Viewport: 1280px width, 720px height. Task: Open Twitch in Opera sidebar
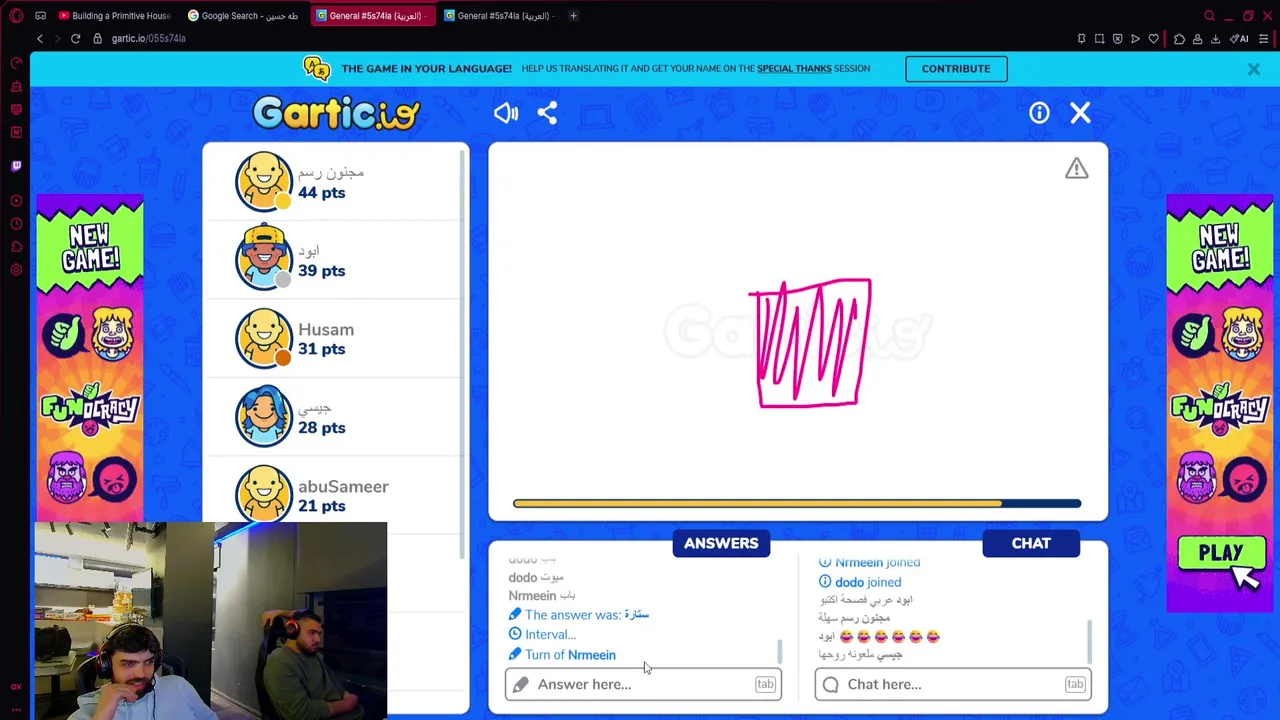pyautogui.click(x=16, y=166)
